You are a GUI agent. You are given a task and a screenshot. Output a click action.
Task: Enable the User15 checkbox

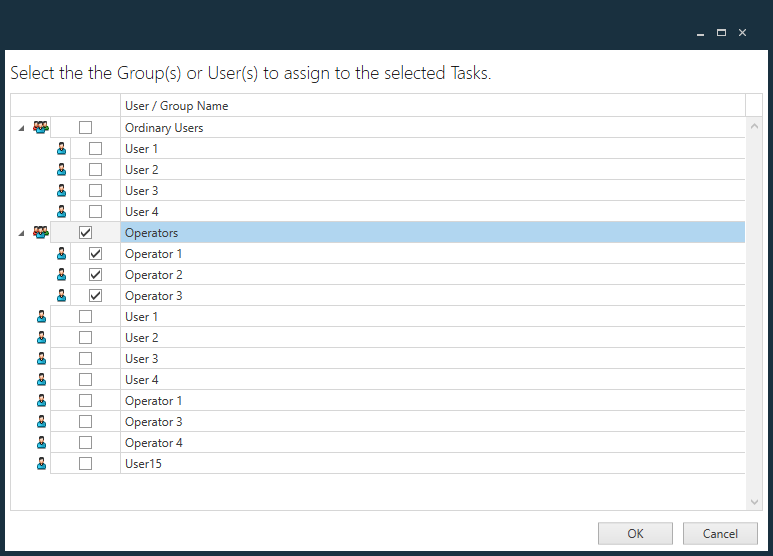tap(86, 464)
